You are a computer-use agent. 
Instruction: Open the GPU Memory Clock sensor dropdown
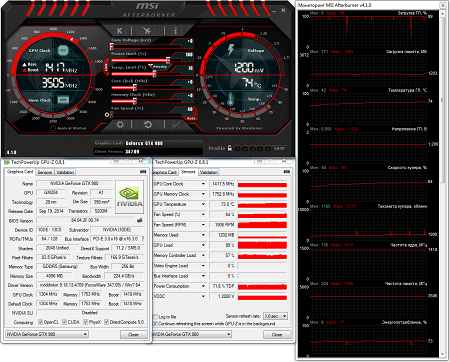pyautogui.click(x=203, y=194)
